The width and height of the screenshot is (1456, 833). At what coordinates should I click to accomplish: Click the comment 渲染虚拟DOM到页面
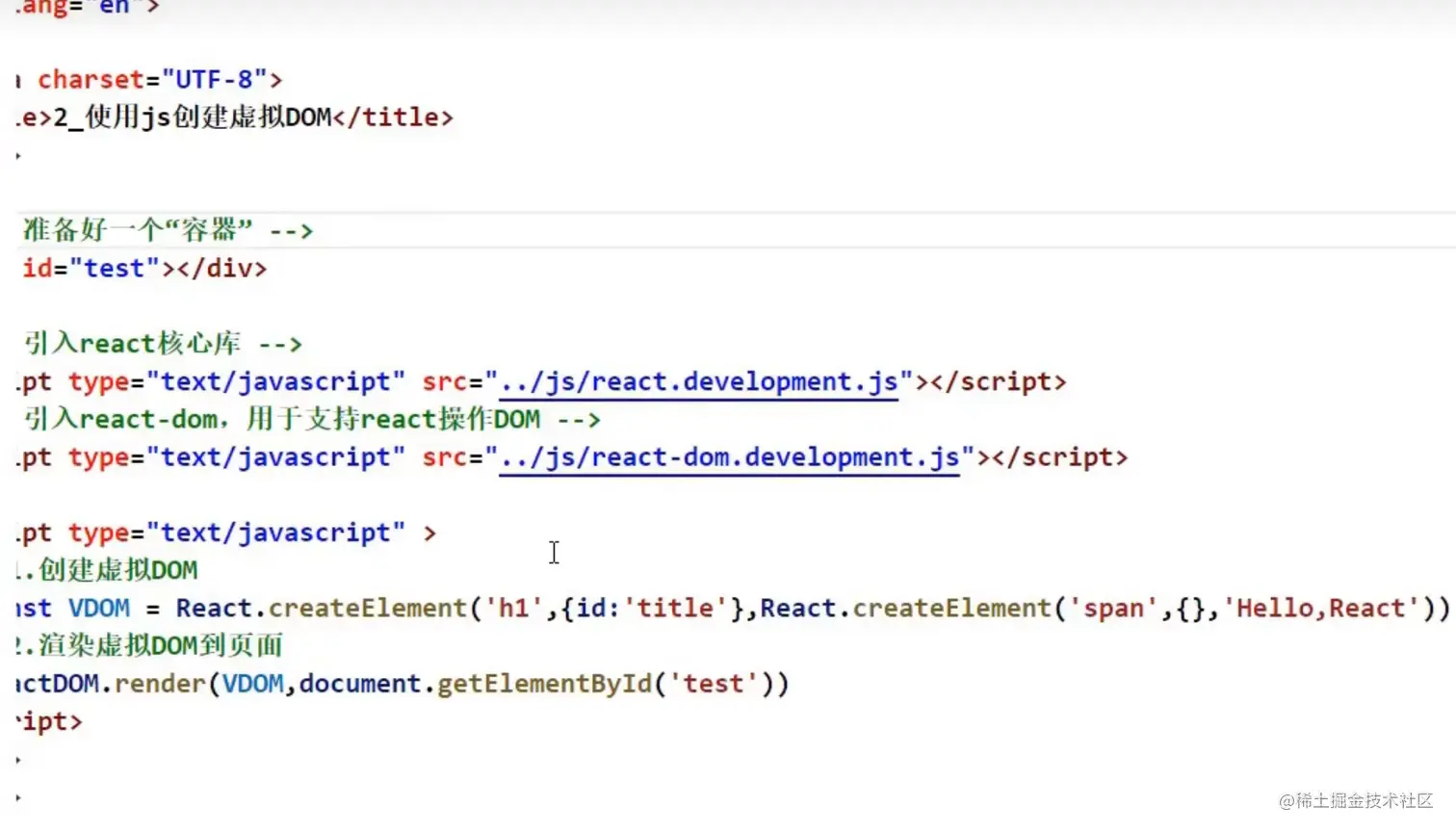click(x=161, y=645)
